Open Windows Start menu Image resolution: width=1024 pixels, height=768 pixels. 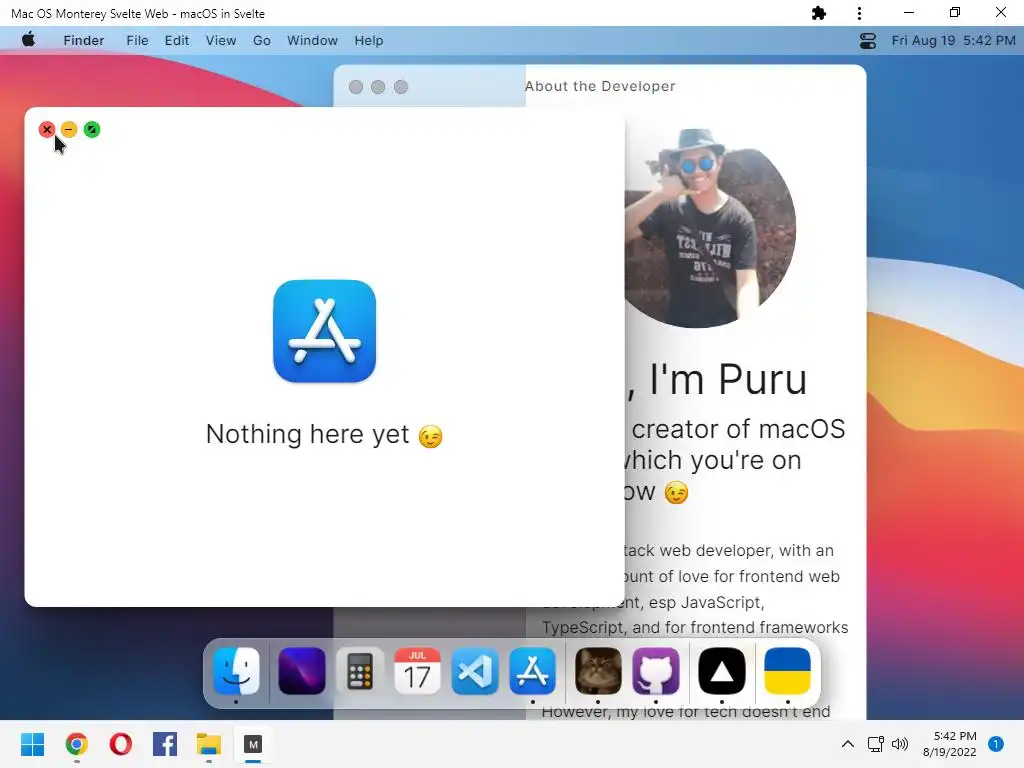pos(33,744)
